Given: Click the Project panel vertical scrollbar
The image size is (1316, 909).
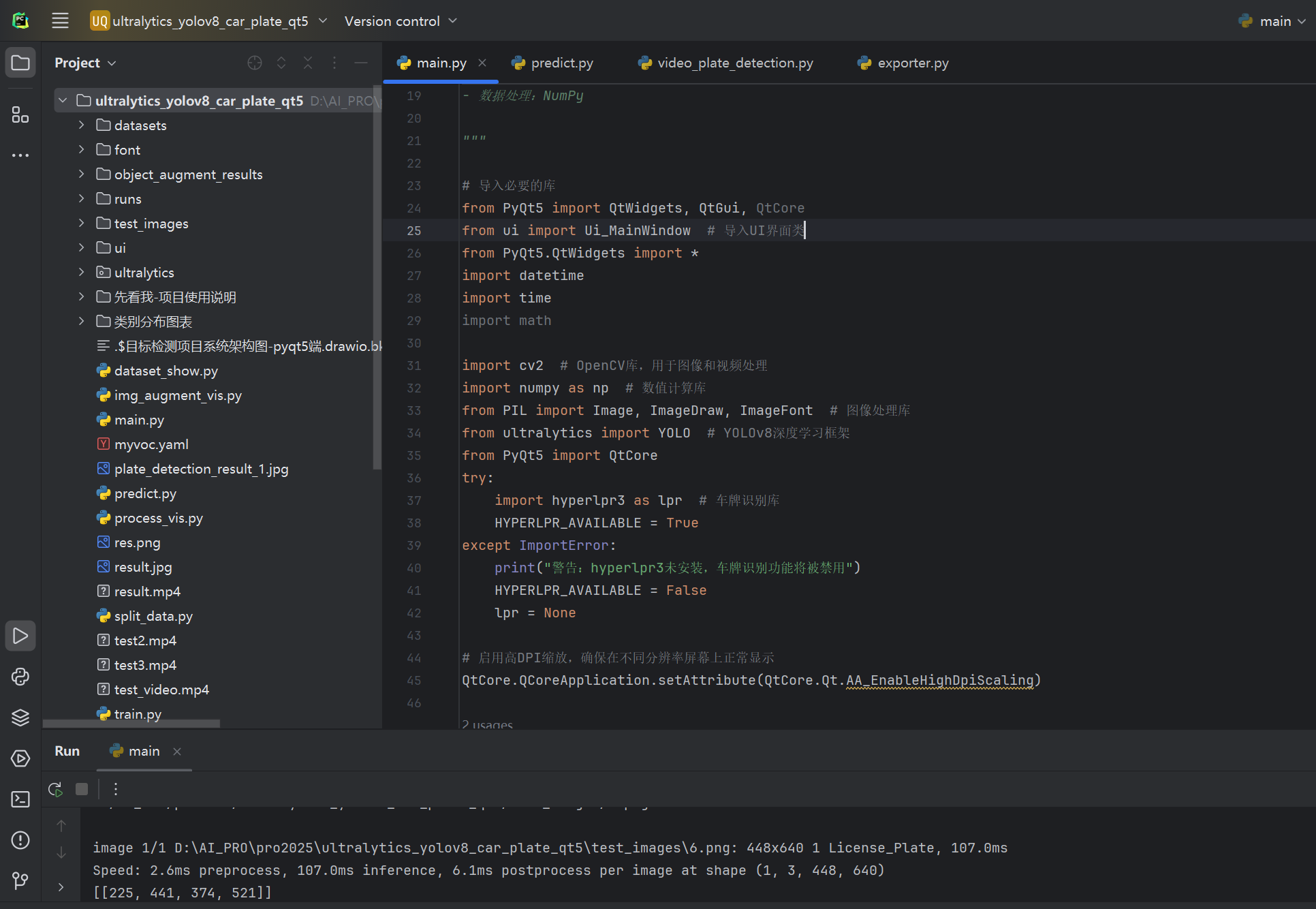Looking at the screenshot, I should [377, 278].
